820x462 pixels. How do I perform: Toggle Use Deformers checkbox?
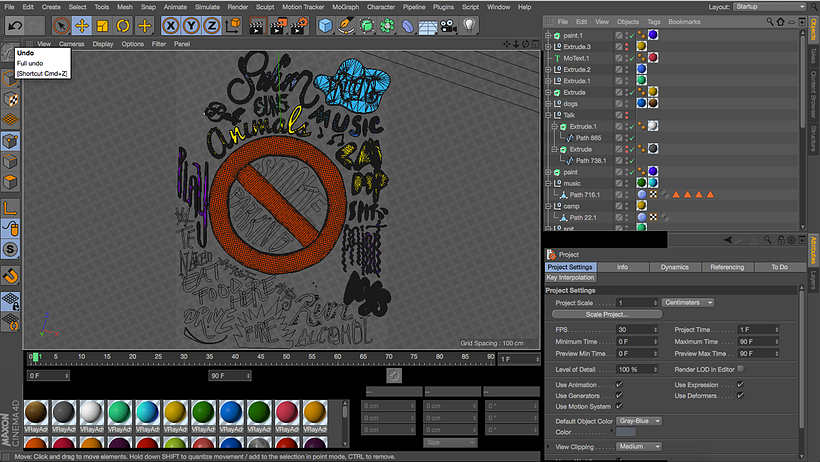coord(741,396)
